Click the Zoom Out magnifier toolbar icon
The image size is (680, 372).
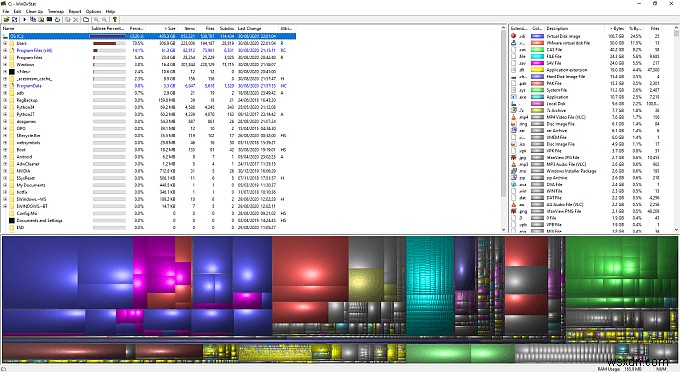[105, 20]
